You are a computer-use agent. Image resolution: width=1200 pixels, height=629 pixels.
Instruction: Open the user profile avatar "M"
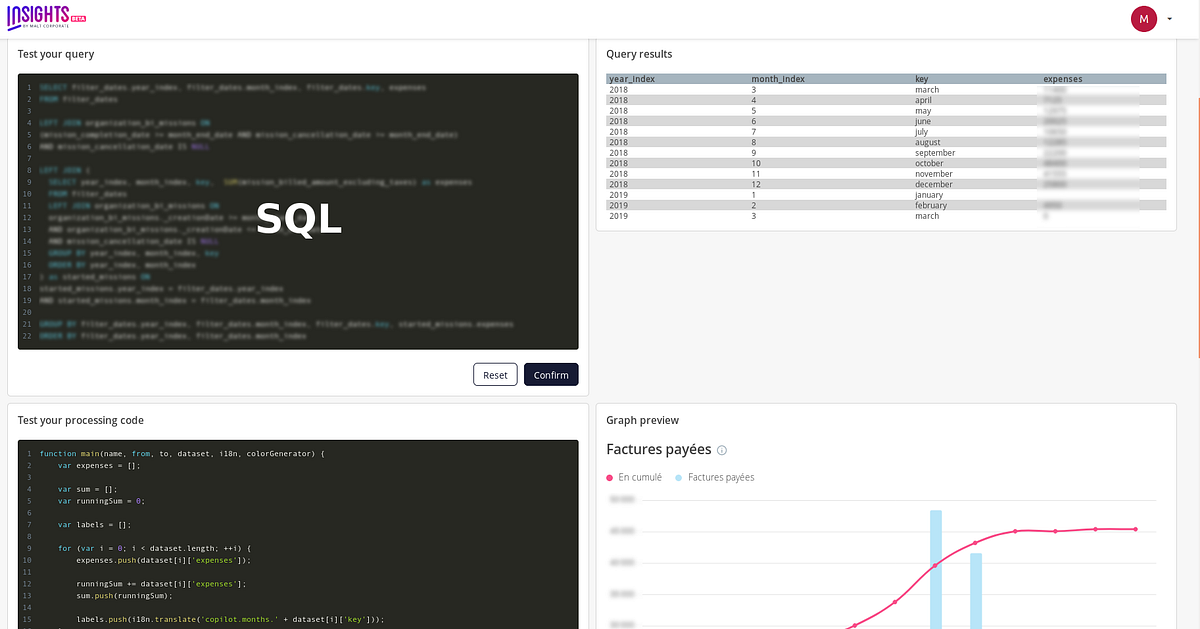pyautogui.click(x=1143, y=18)
